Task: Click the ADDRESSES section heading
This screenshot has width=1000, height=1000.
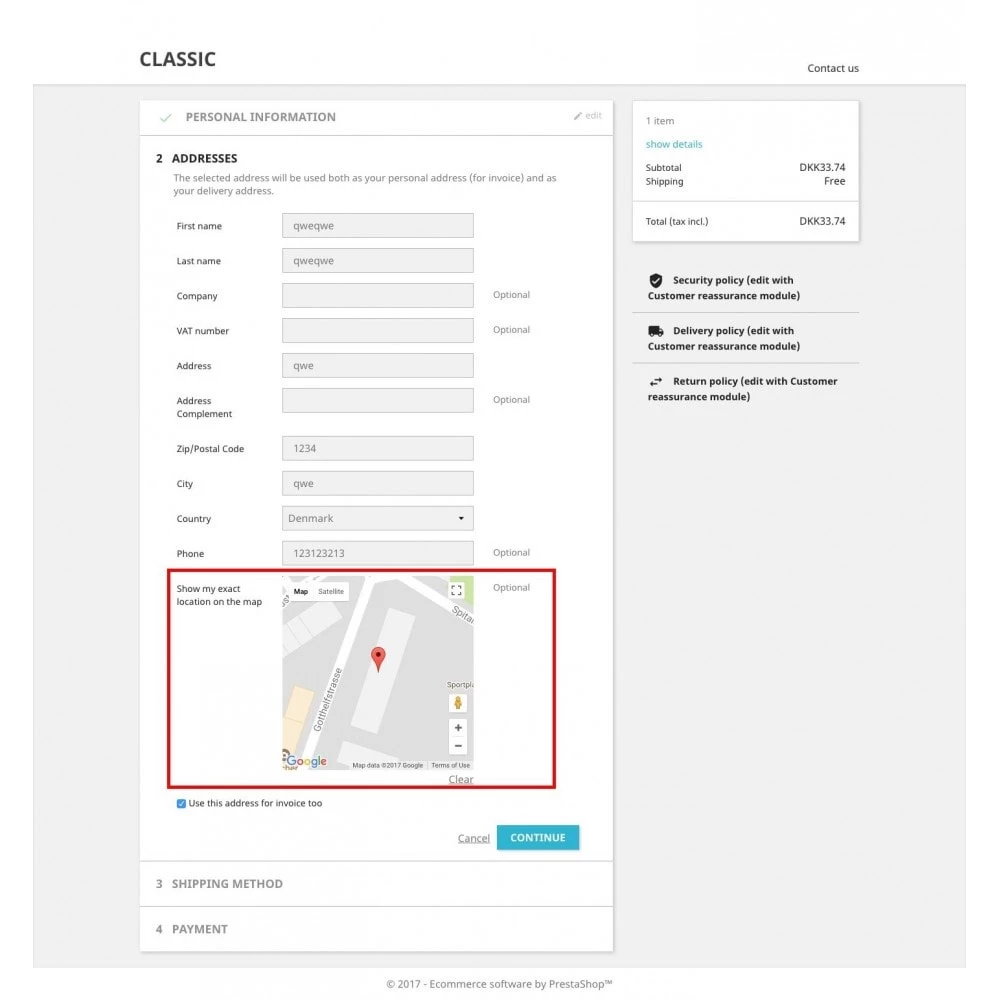Action: click(x=204, y=158)
